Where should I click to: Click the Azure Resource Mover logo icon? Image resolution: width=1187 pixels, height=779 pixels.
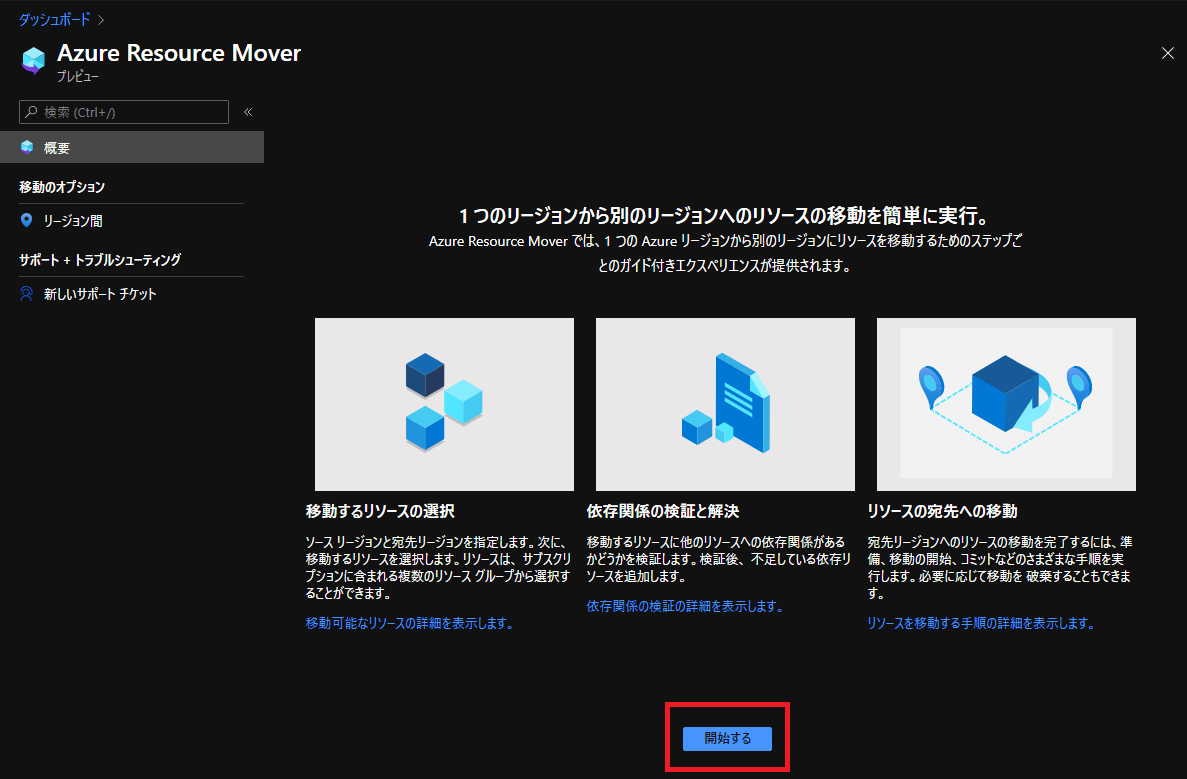[x=33, y=60]
